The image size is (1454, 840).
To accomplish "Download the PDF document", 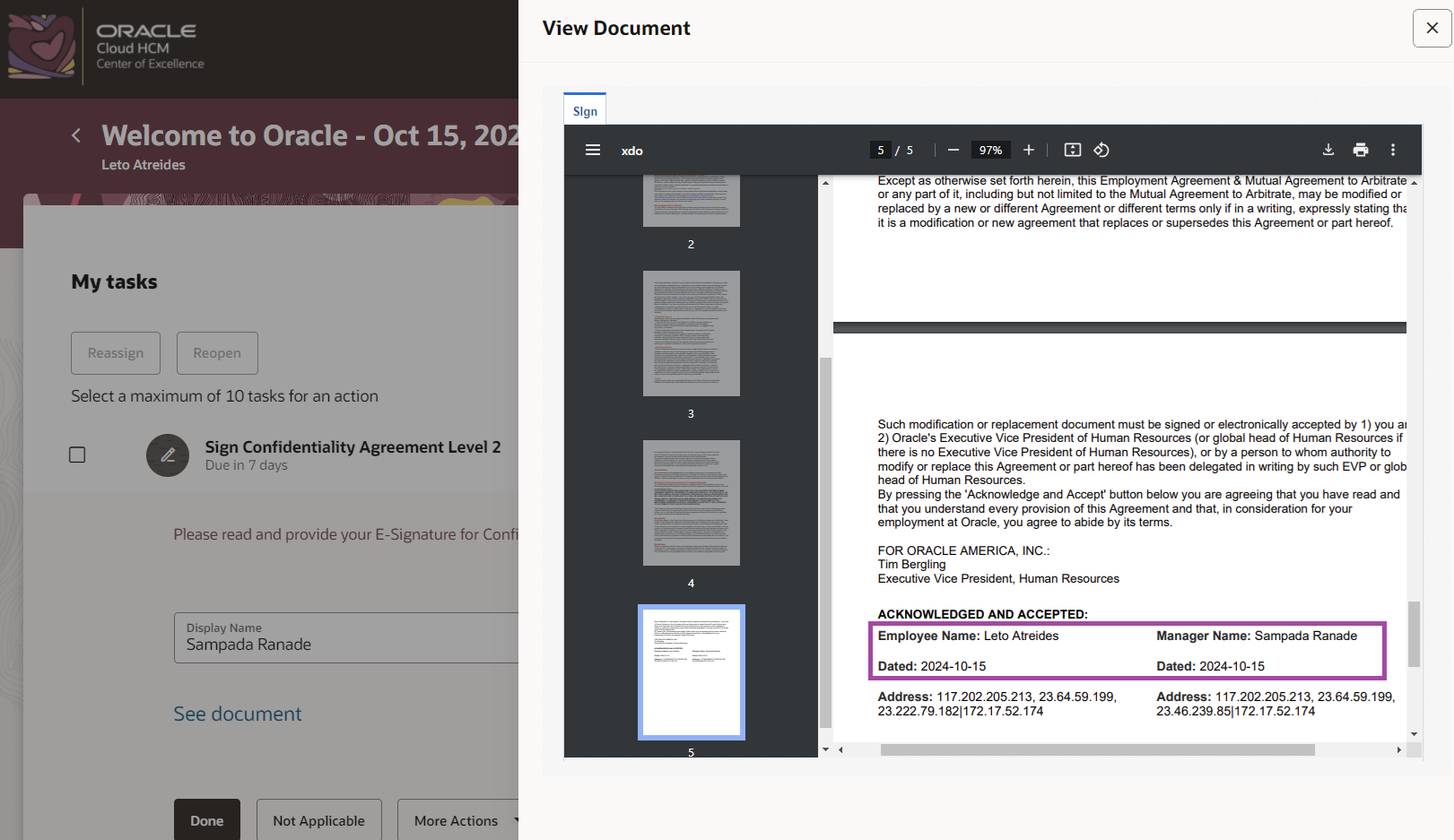I will tap(1328, 150).
